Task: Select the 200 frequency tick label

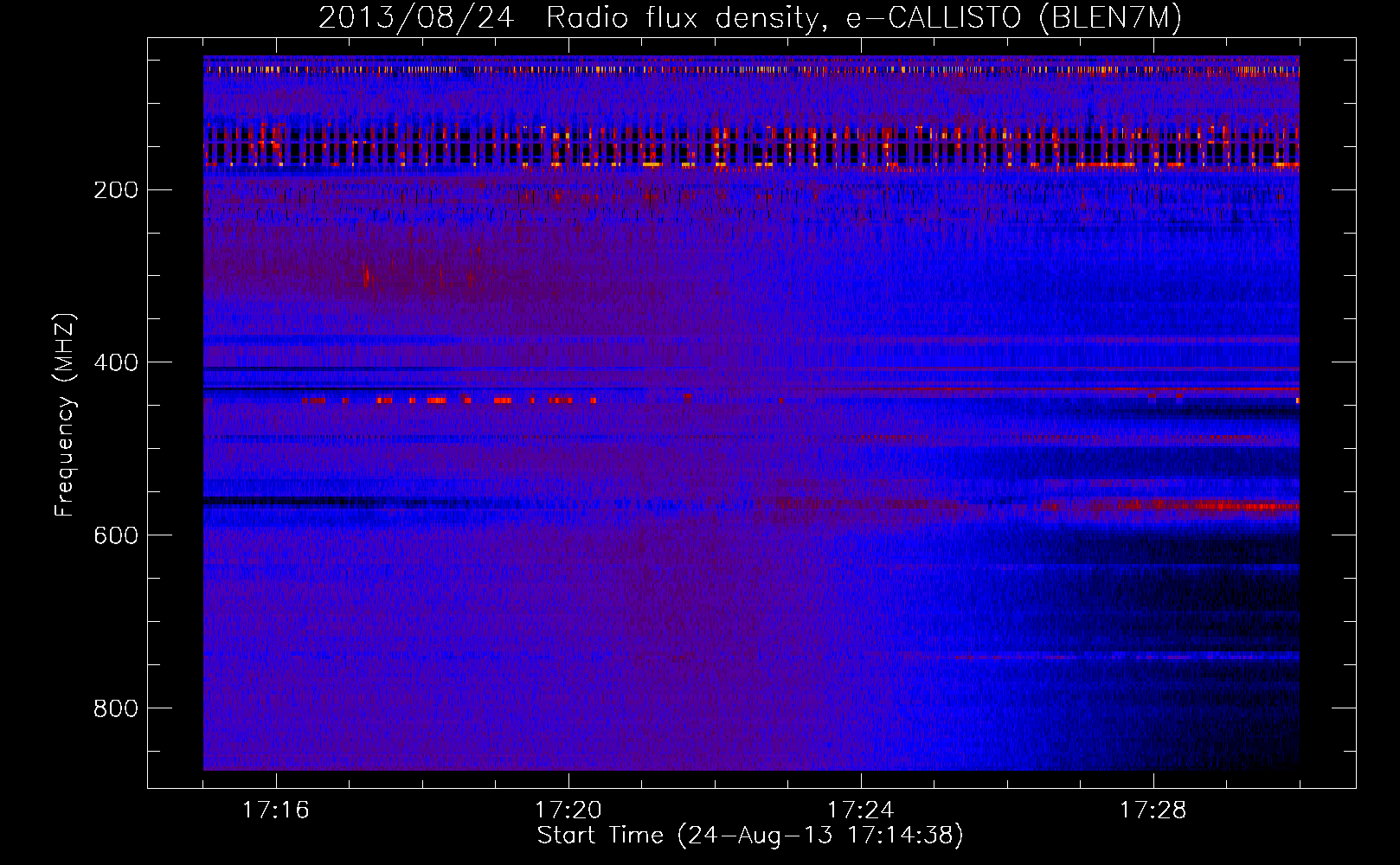Action: coord(116,189)
